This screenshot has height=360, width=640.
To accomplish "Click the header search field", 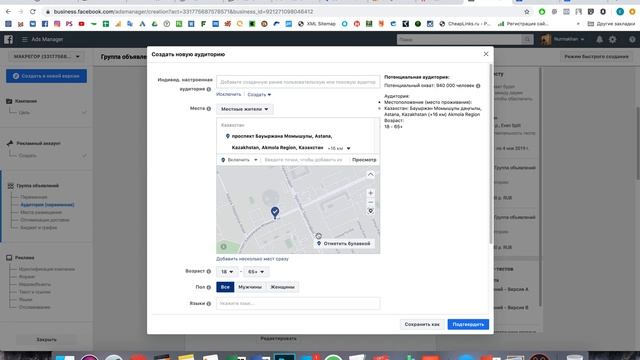I will (x=459, y=40).
